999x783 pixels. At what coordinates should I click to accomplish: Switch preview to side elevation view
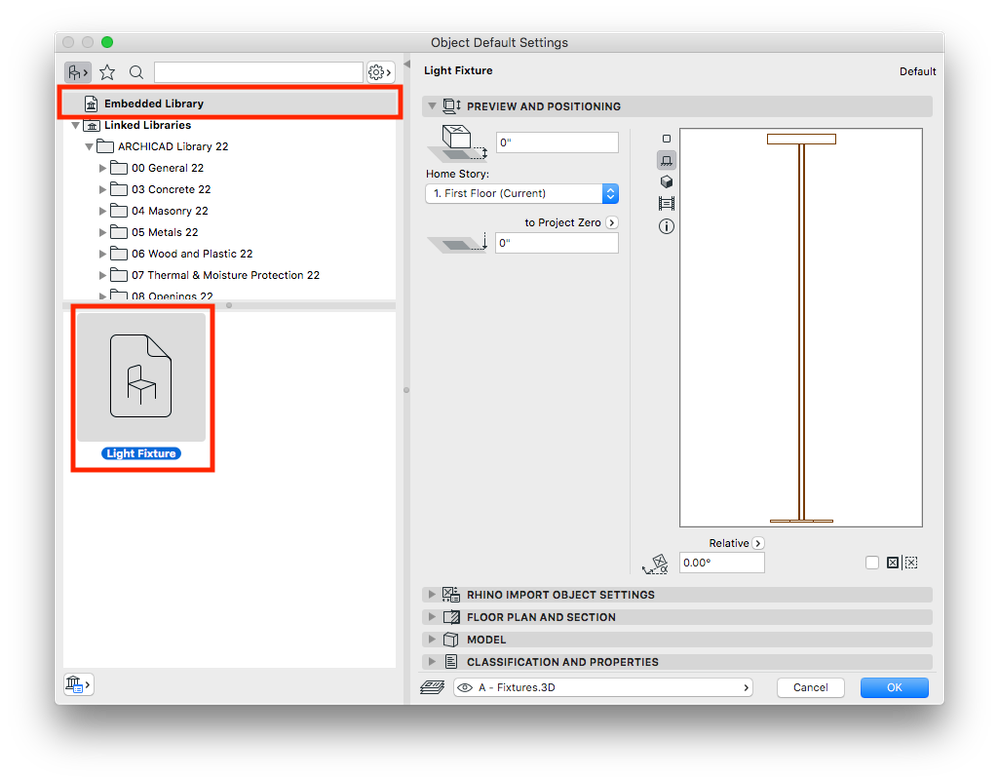coord(666,161)
